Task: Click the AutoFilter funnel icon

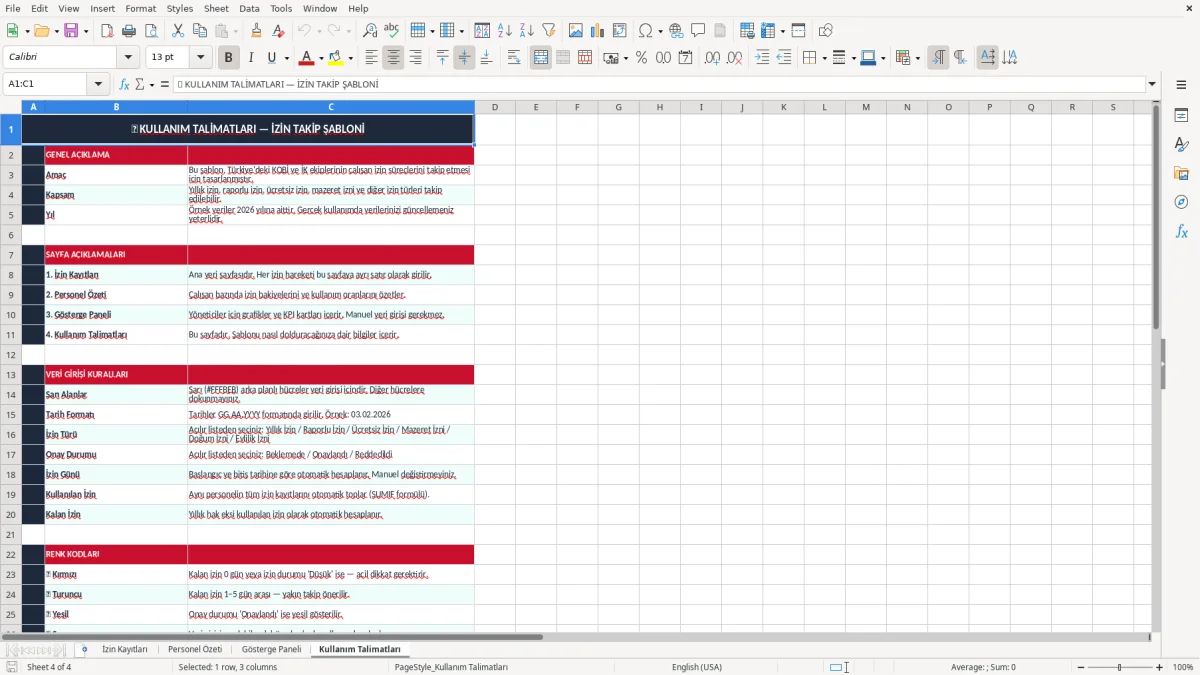Action: point(548,31)
